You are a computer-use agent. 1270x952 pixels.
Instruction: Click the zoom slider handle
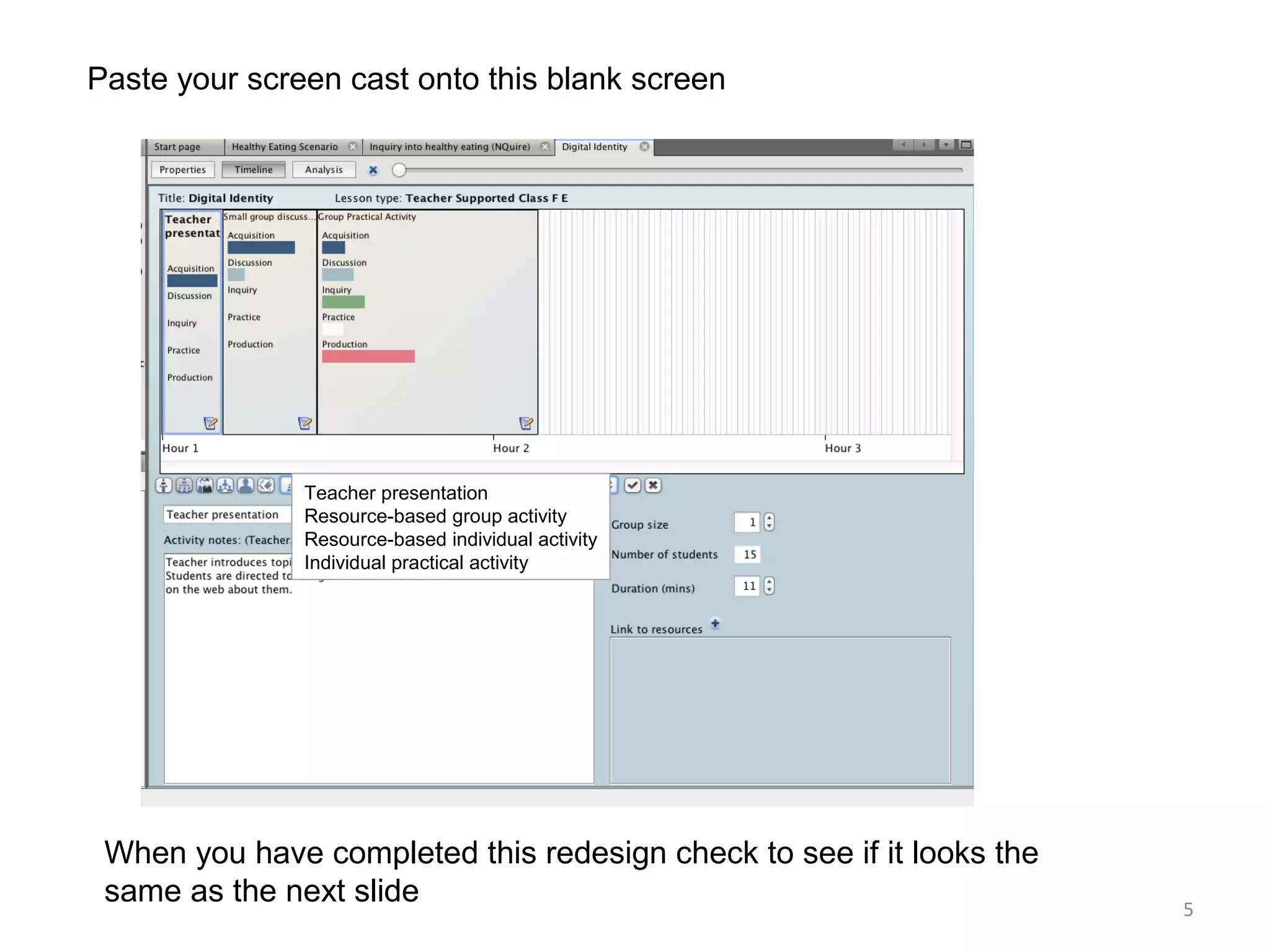coord(399,170)
